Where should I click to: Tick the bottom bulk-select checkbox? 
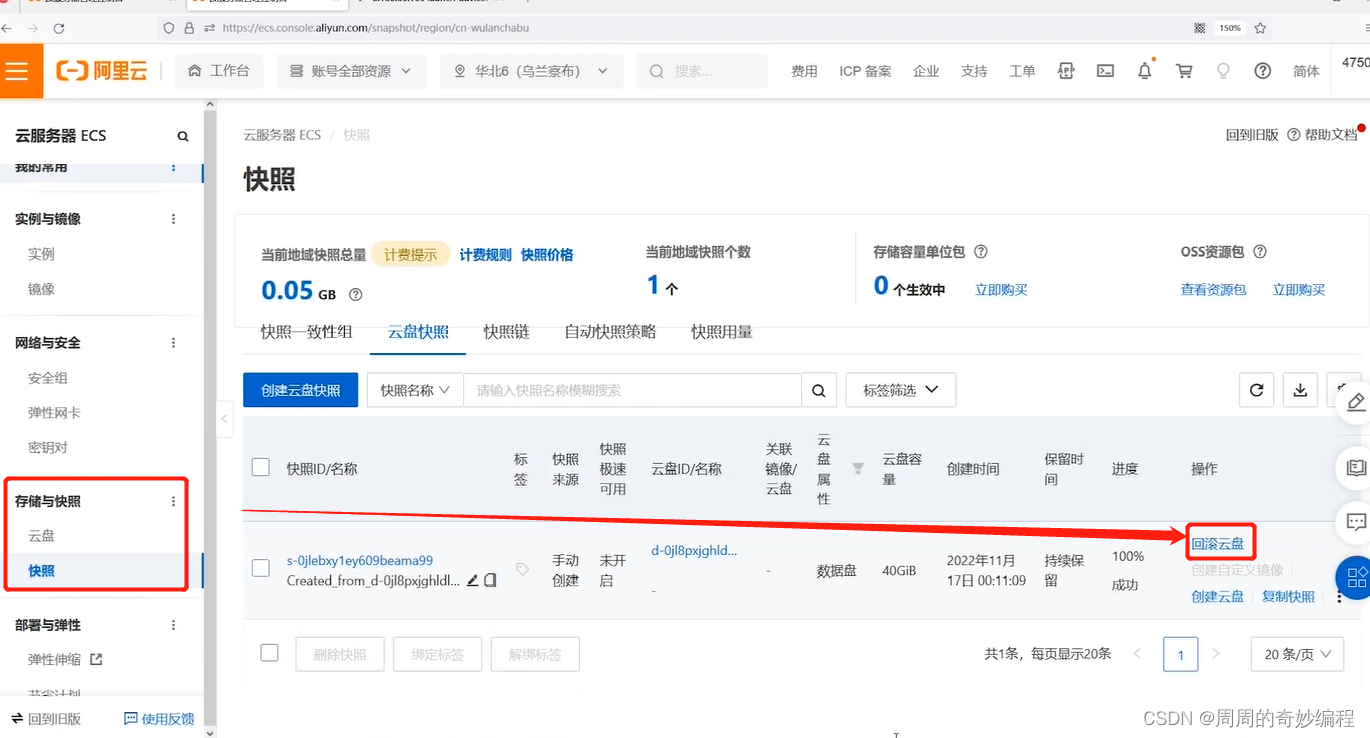click(269, 653)
